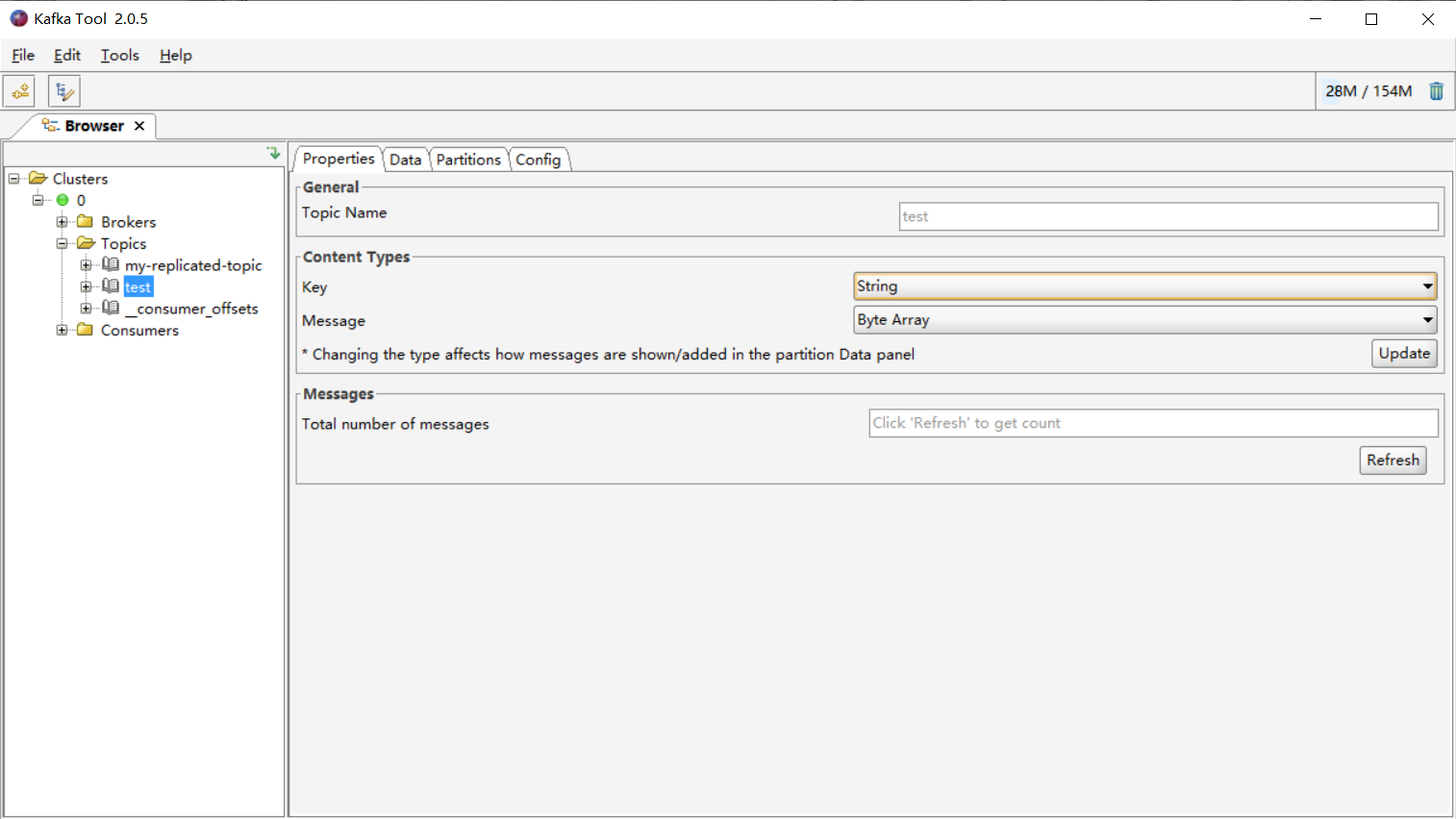Viewport: 1456px width, 819px height.
Task: Open the Tools menu
Action: pyautogui.click(x=120, y=55)
